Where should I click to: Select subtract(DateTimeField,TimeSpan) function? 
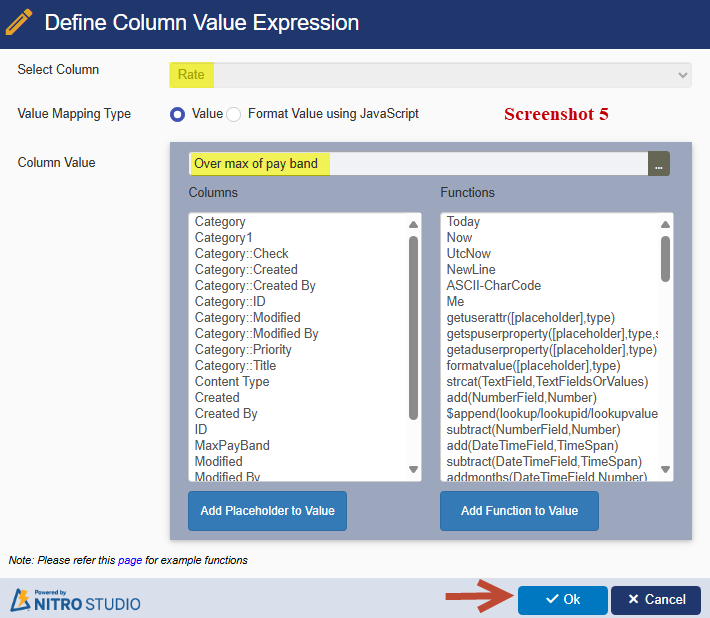pyautogui.click(x=544, y=461)
